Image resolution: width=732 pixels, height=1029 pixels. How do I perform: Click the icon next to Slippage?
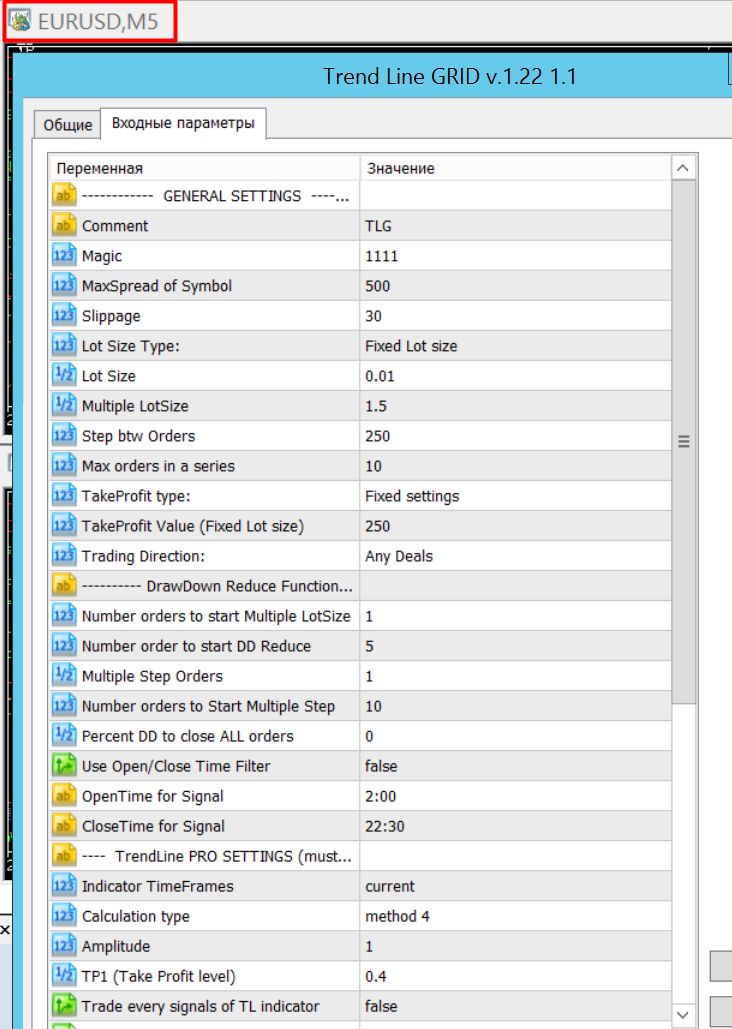(x=64, y=316)
